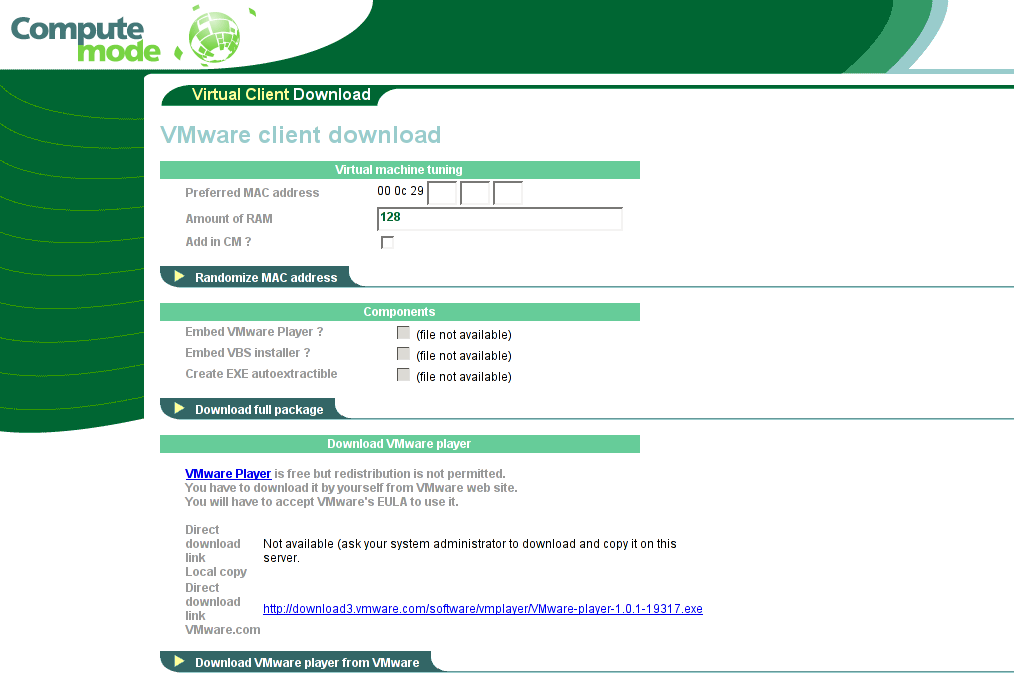Toggle Embed VBS installer checkbox
The height and width of the screenshot is (673, 1014).
coord(404,354)
